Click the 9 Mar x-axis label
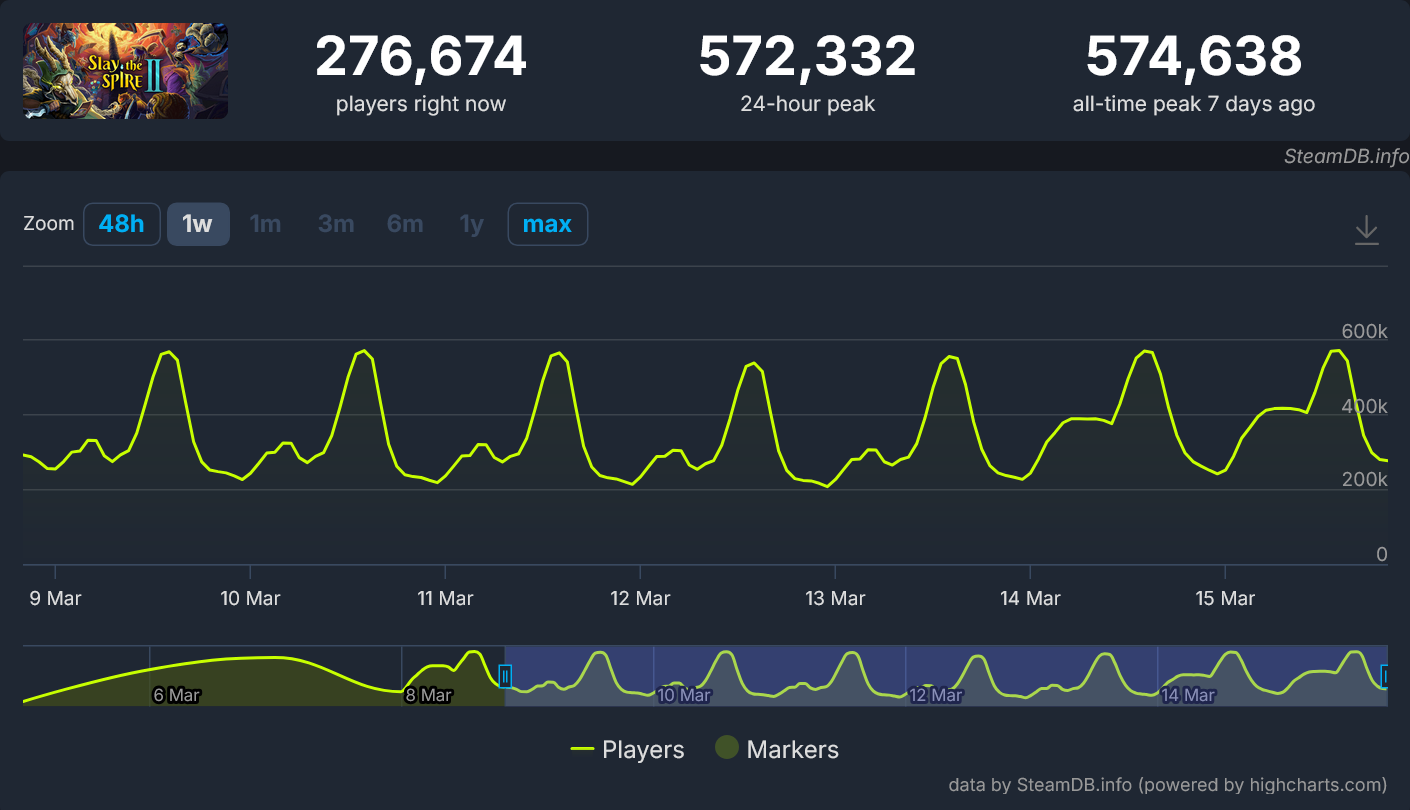 tap(55, 598)
